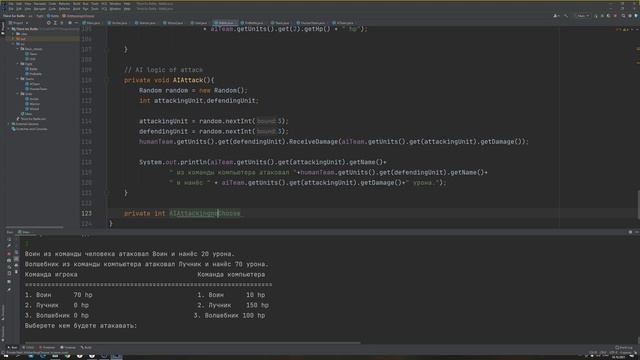Collapse the Units package in project tree
The height and width of the screenshot is (360, 640).
coord(18,94)
